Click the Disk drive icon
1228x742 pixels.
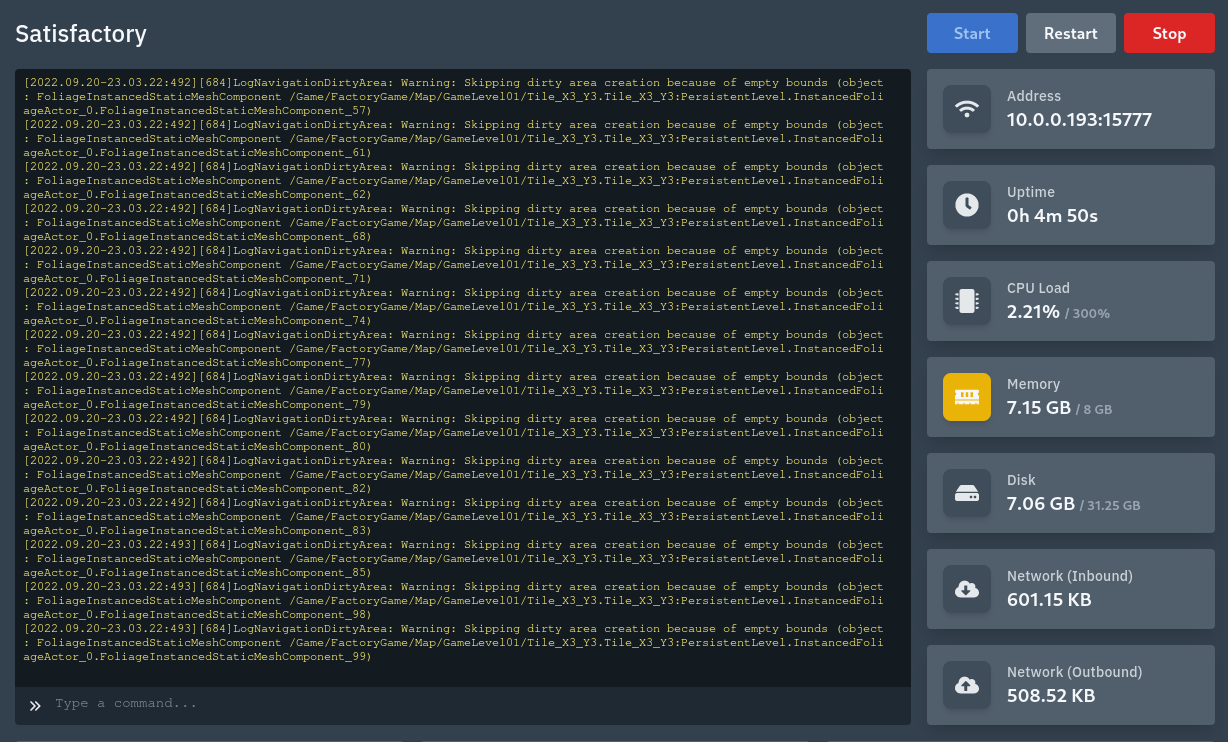[x=966, y=493]
